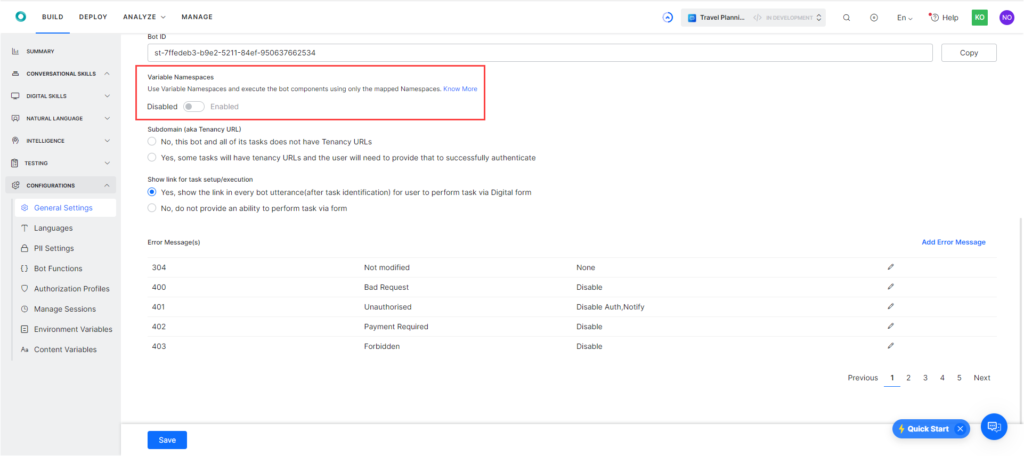Click the search magnifier icon in header
The height and width of the screenshot is (456, 1024).
(x=847, y=17)
